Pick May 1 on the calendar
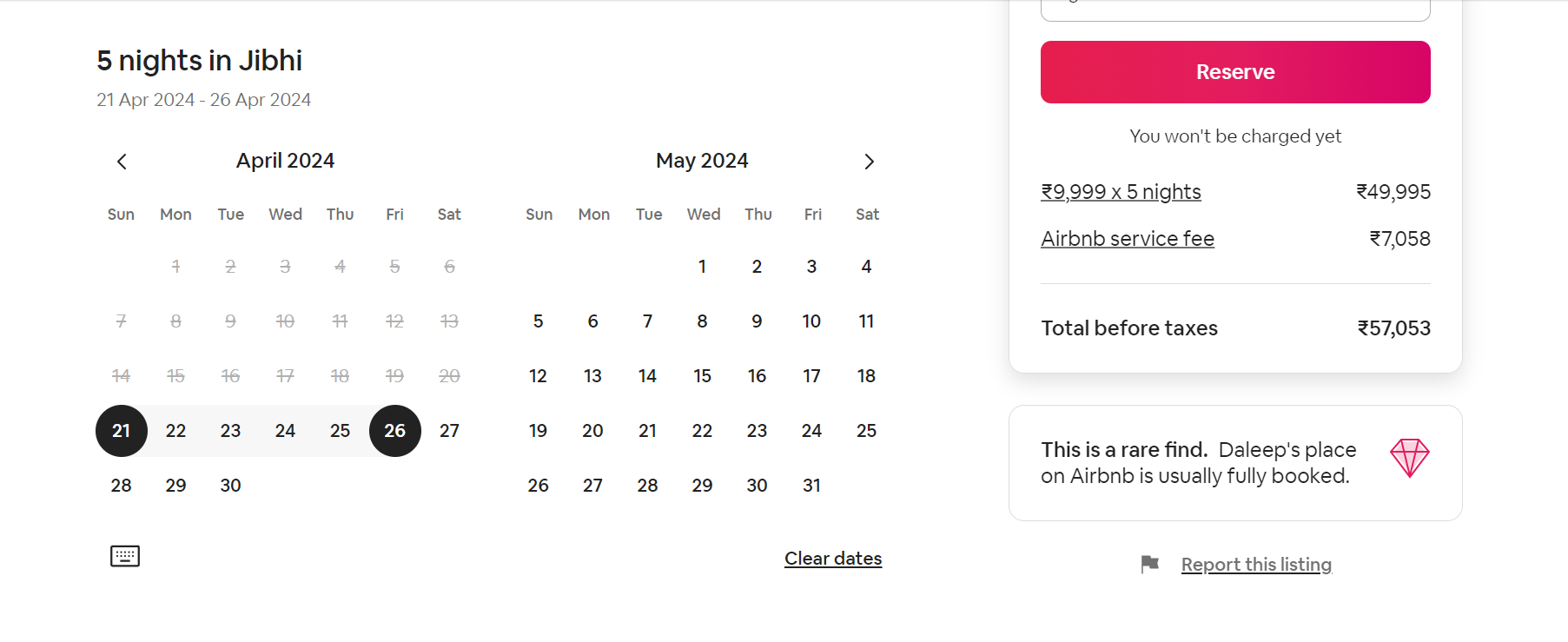The width and height of the screenshot is (1568, 642). pyautogui.click(x=702, y=267)
